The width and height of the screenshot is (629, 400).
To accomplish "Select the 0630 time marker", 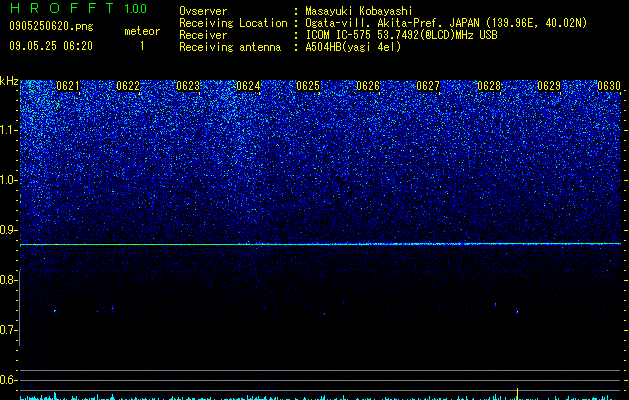I will click(x=609, y=86).
